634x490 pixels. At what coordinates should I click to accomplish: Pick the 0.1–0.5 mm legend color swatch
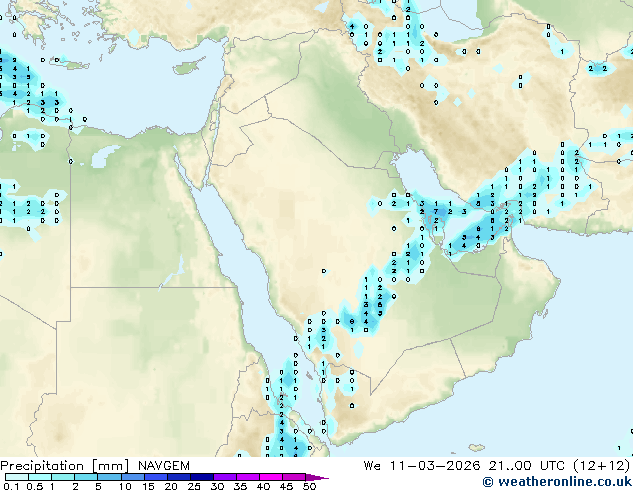tap(17, 477)
